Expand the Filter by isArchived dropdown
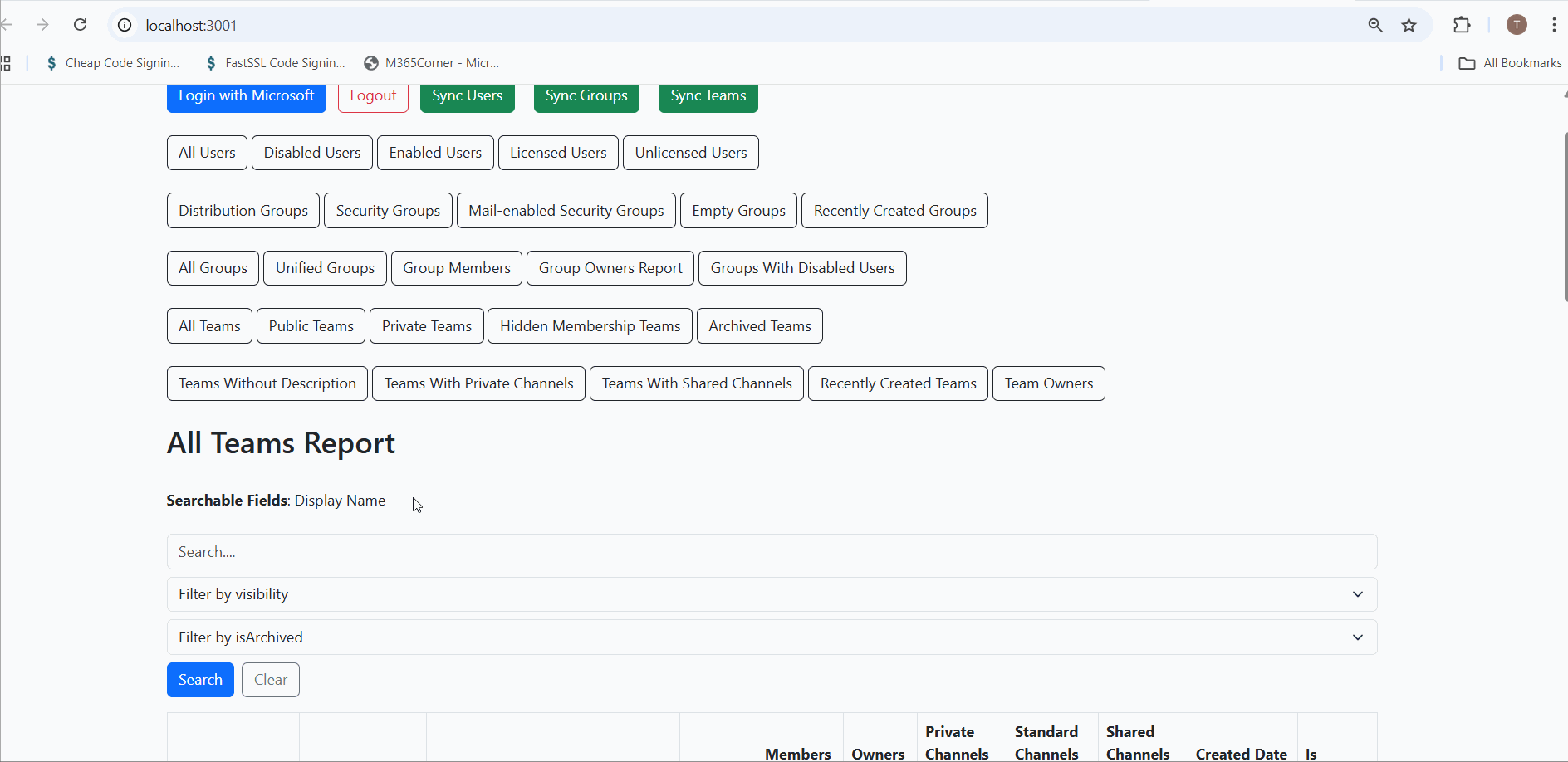 pyautogui.click(x=772, y=637)
